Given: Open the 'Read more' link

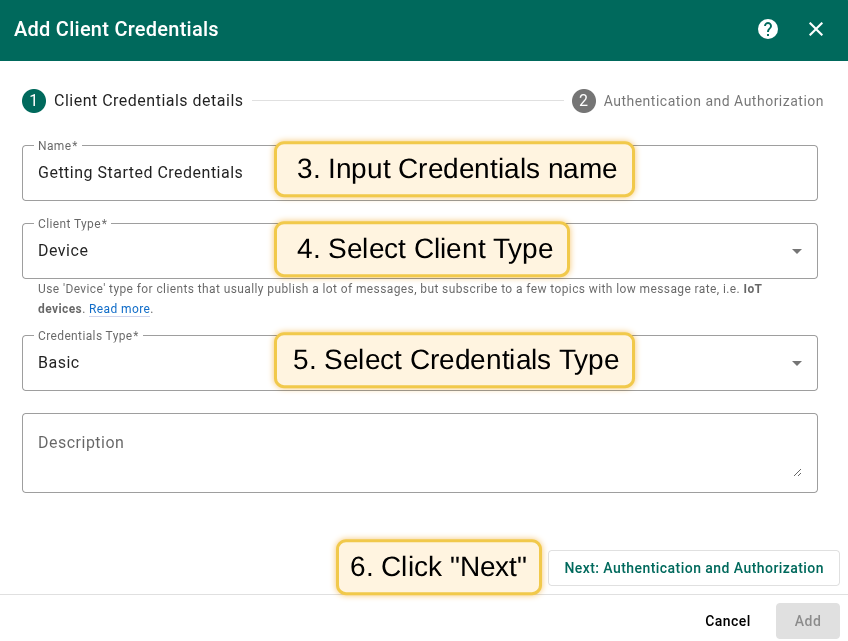Looking at the screenshot, I should pyautogui.click(x=120, y=309).
